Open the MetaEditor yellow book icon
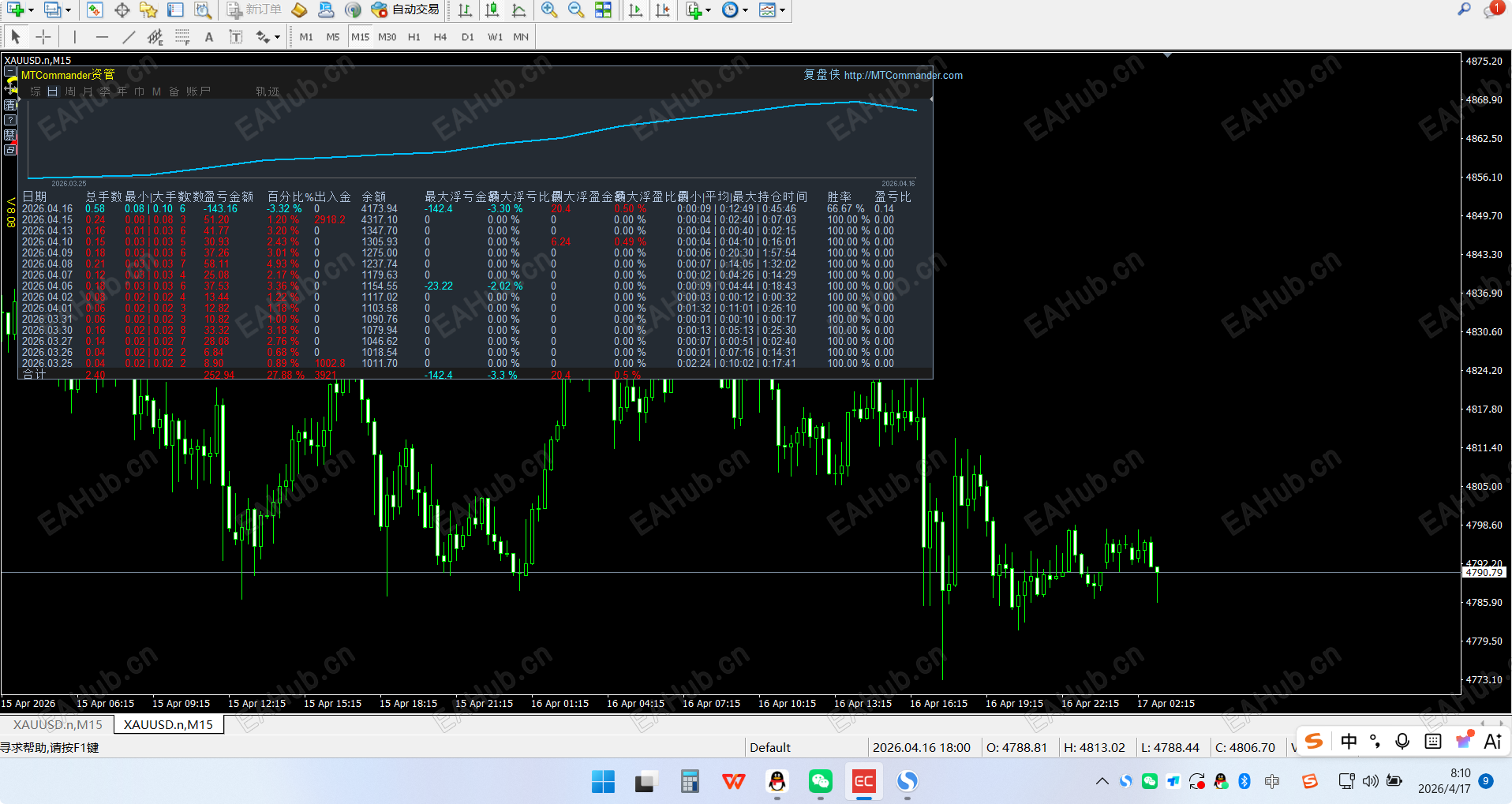 point(299,9)
